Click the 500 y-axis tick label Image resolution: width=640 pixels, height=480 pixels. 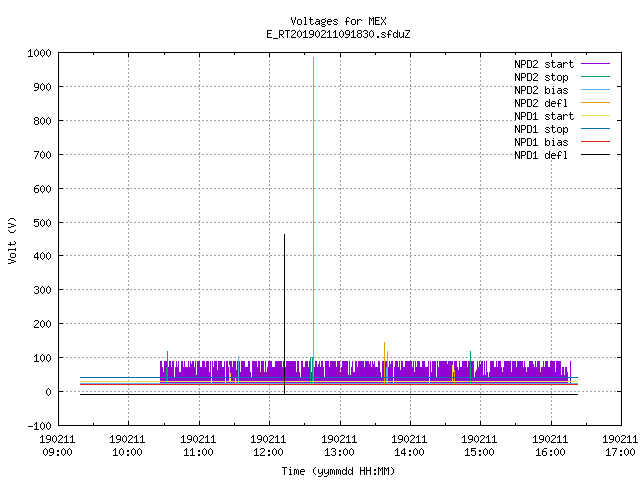42,222
